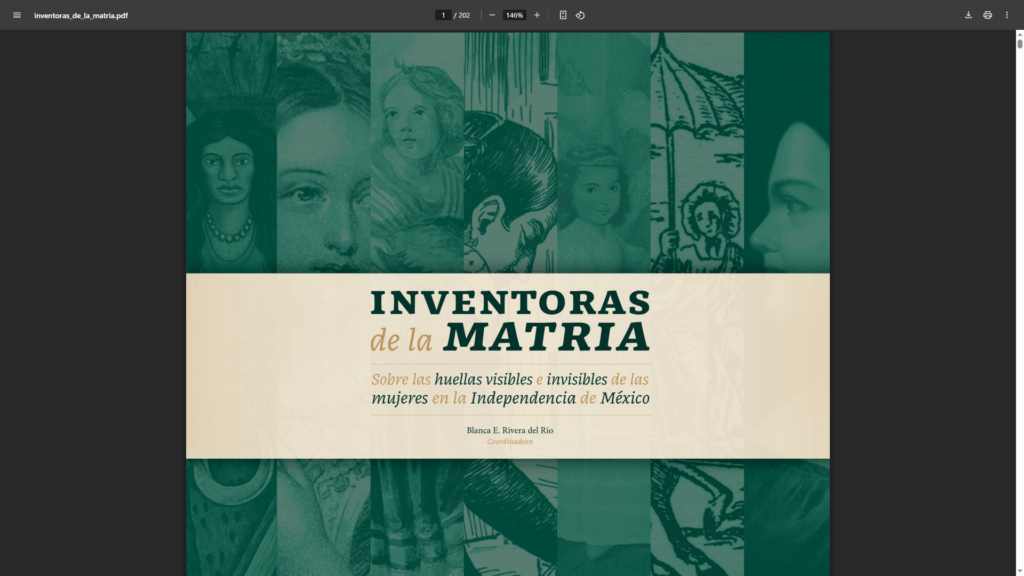
Task: Click the file name inventoras_de_la_matria.pdf
Action: 81,15
